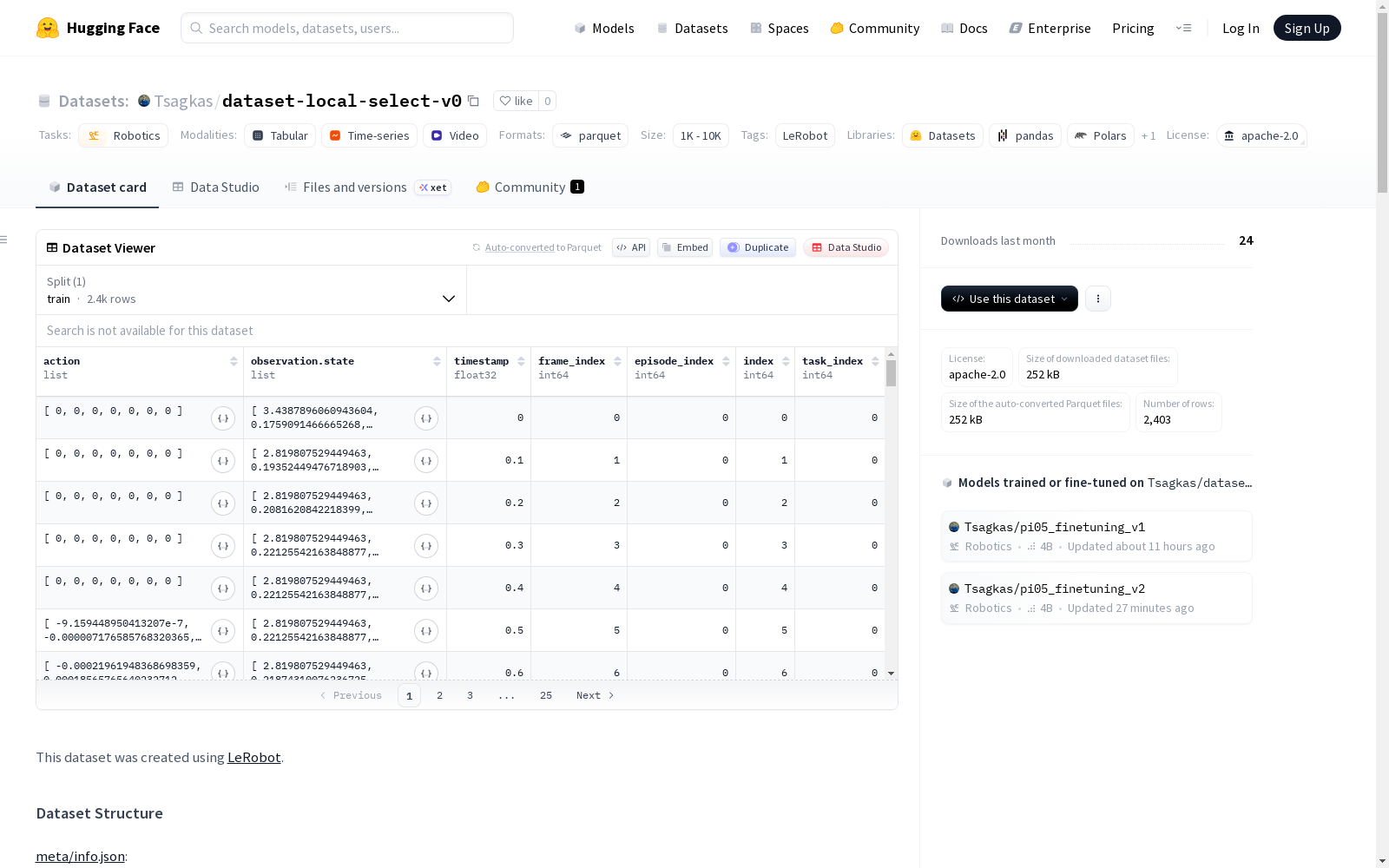Open the Split train dropdown

tap(251, 290)
